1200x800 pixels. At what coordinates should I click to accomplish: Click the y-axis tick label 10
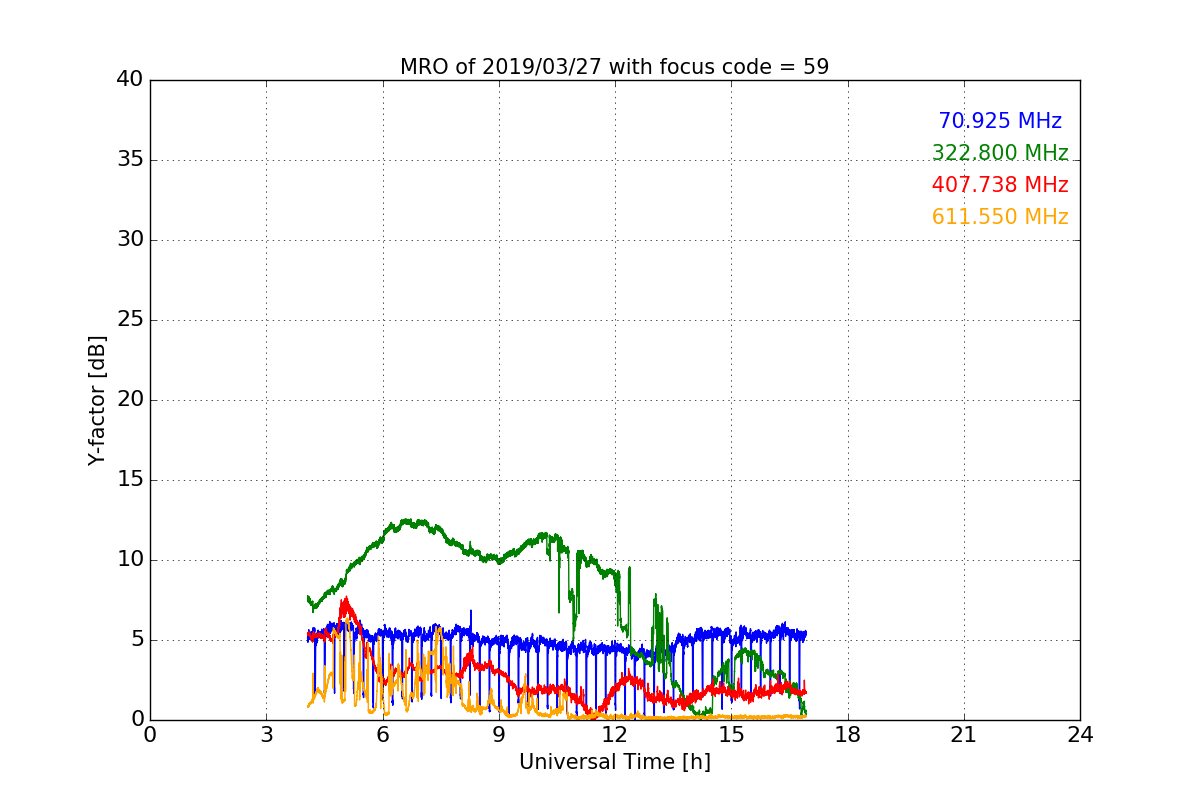pyautogui.click(x=130, y=560)
